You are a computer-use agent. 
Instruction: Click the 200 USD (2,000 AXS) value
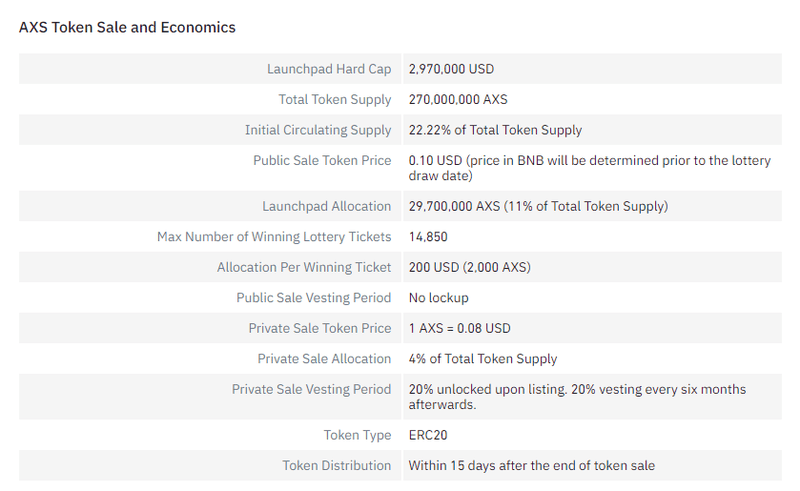469,267
